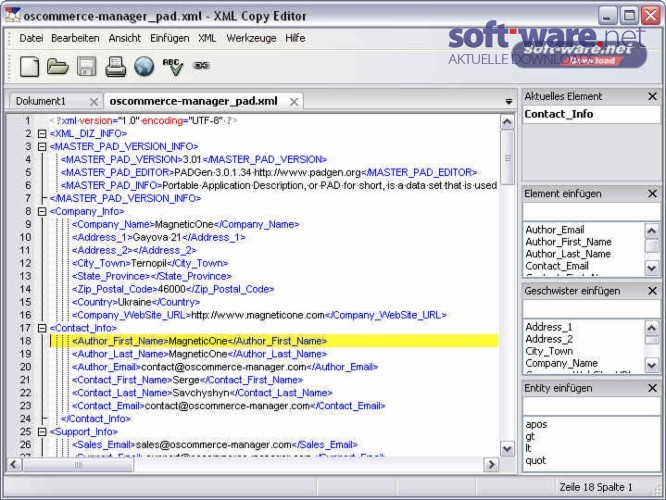Click line number 1 in the margin

[x=28, y=121]
